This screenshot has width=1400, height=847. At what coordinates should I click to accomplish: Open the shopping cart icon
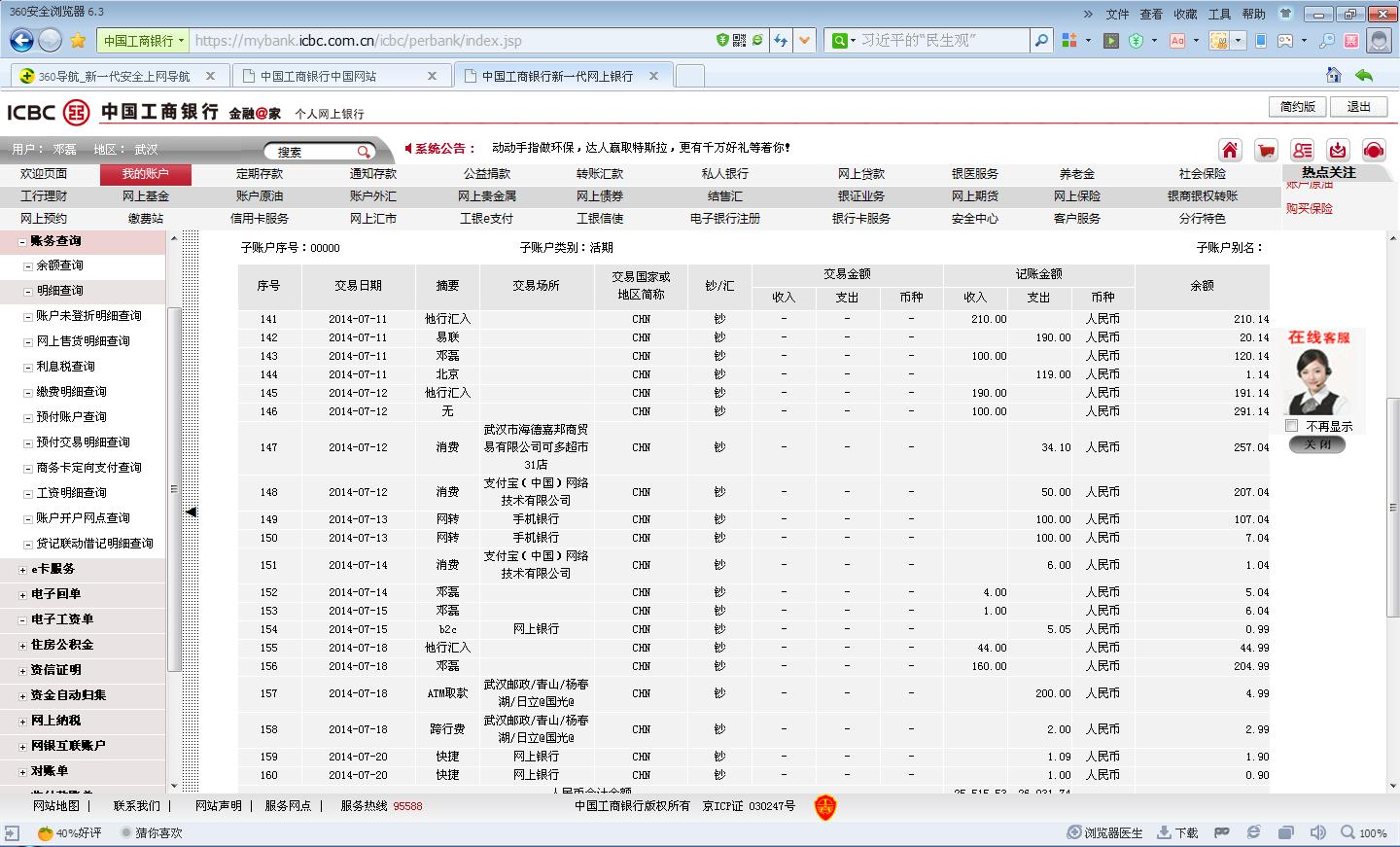point(1266,150)
